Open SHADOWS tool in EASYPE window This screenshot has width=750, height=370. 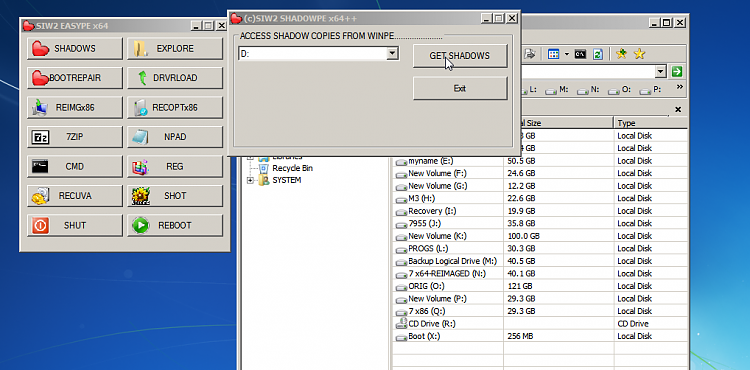[x=75, y=49]
